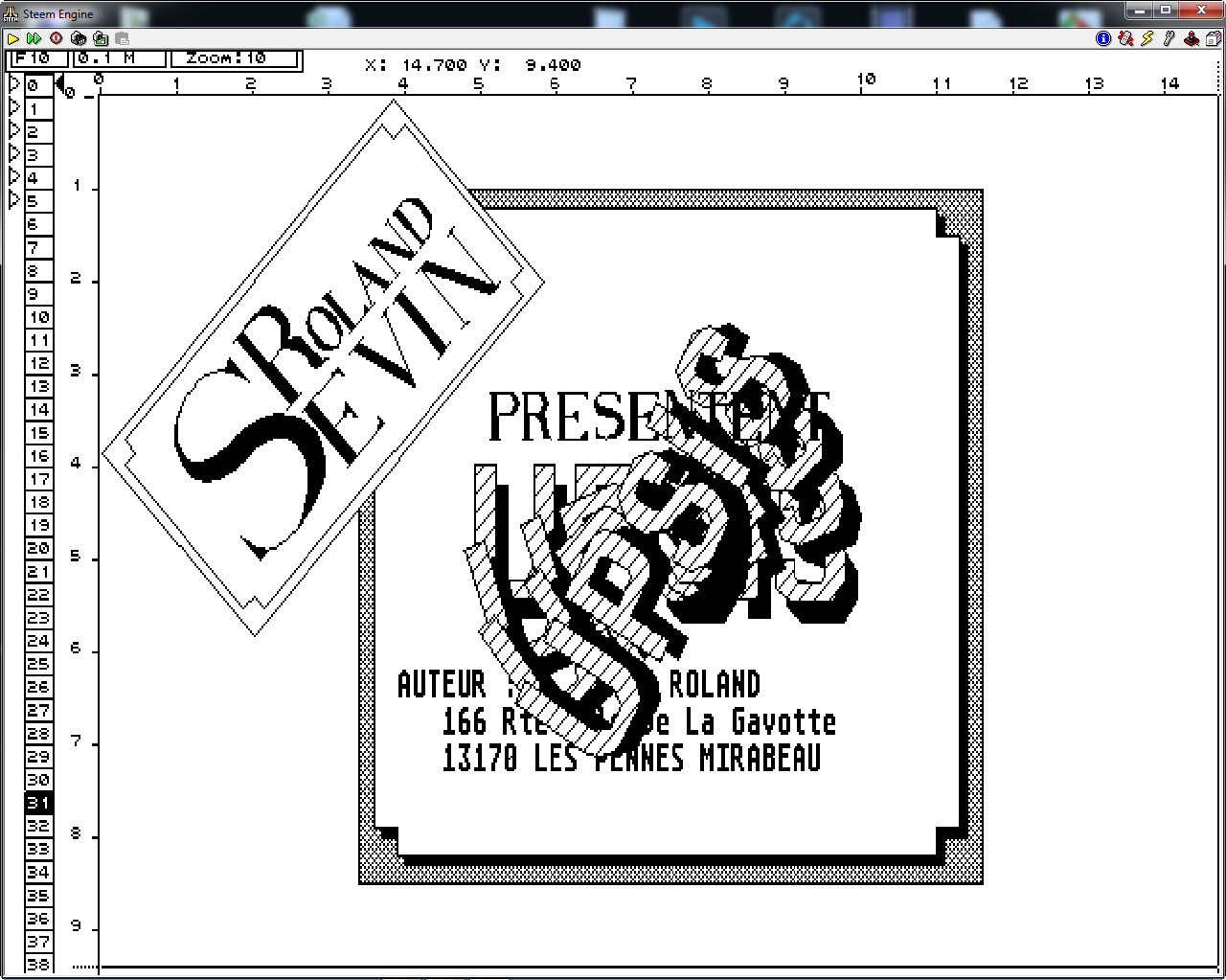Click the red reset button icon
The image size is (1226, 980).
pos(57,38)
